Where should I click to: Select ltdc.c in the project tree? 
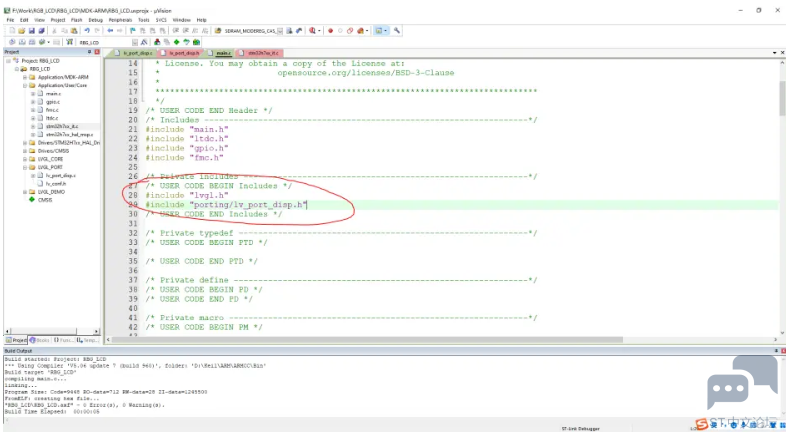[52, 118]
